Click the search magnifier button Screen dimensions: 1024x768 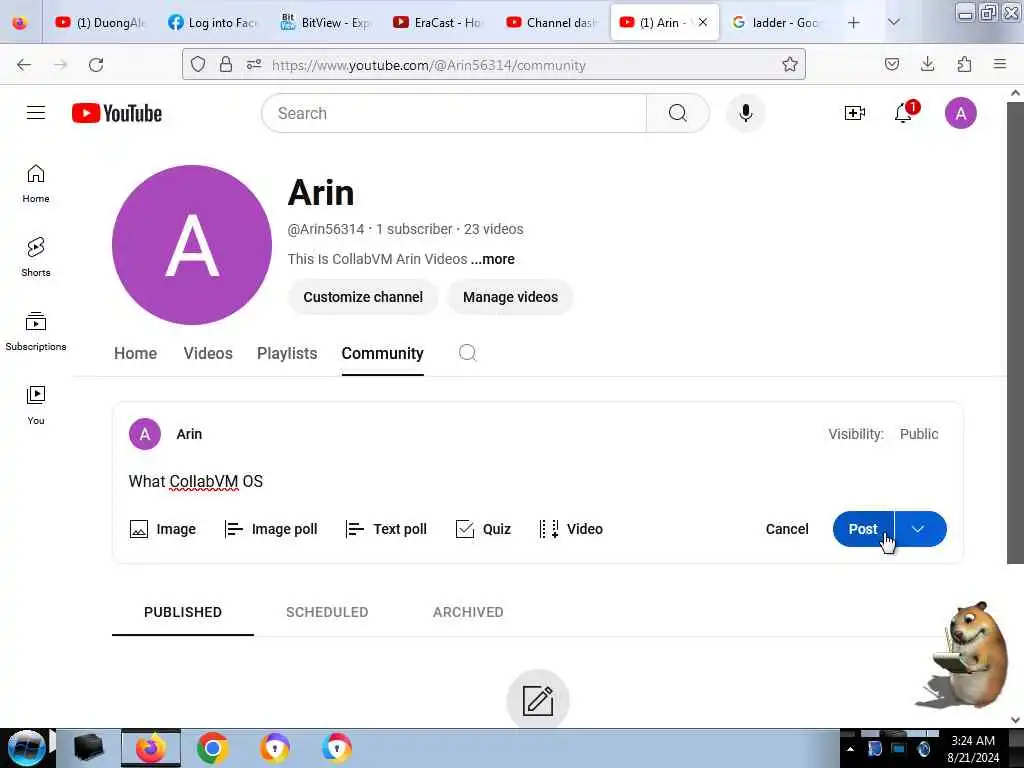point(677,113)
